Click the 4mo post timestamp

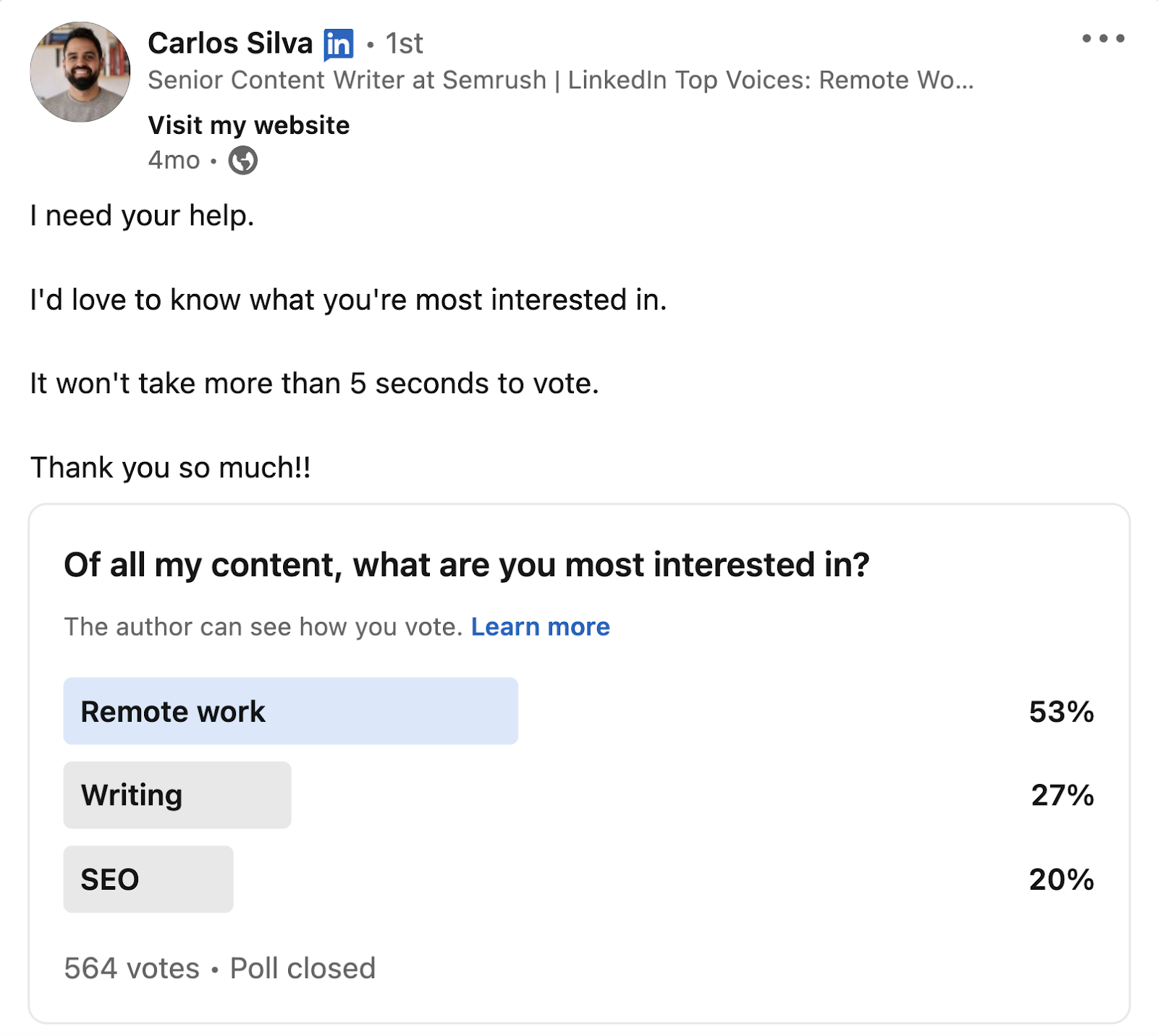click(x=172, y=161)
